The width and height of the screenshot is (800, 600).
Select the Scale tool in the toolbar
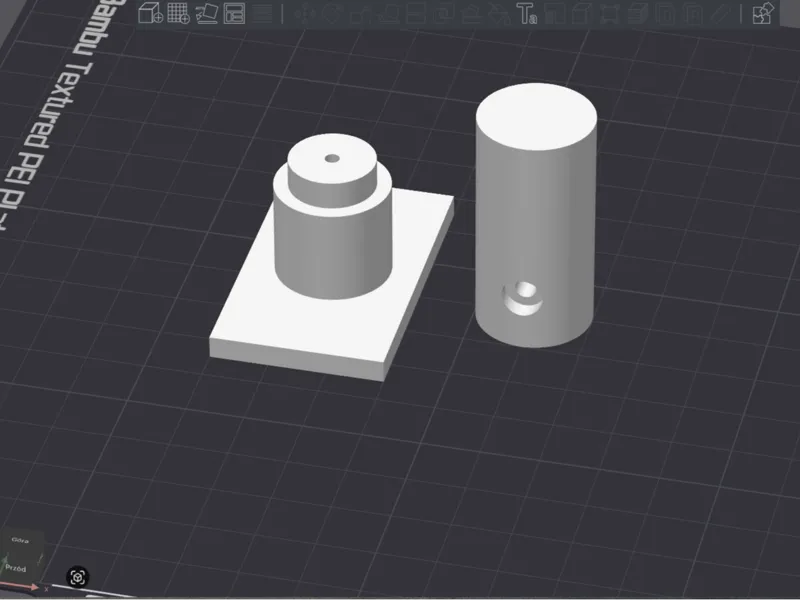360,13
